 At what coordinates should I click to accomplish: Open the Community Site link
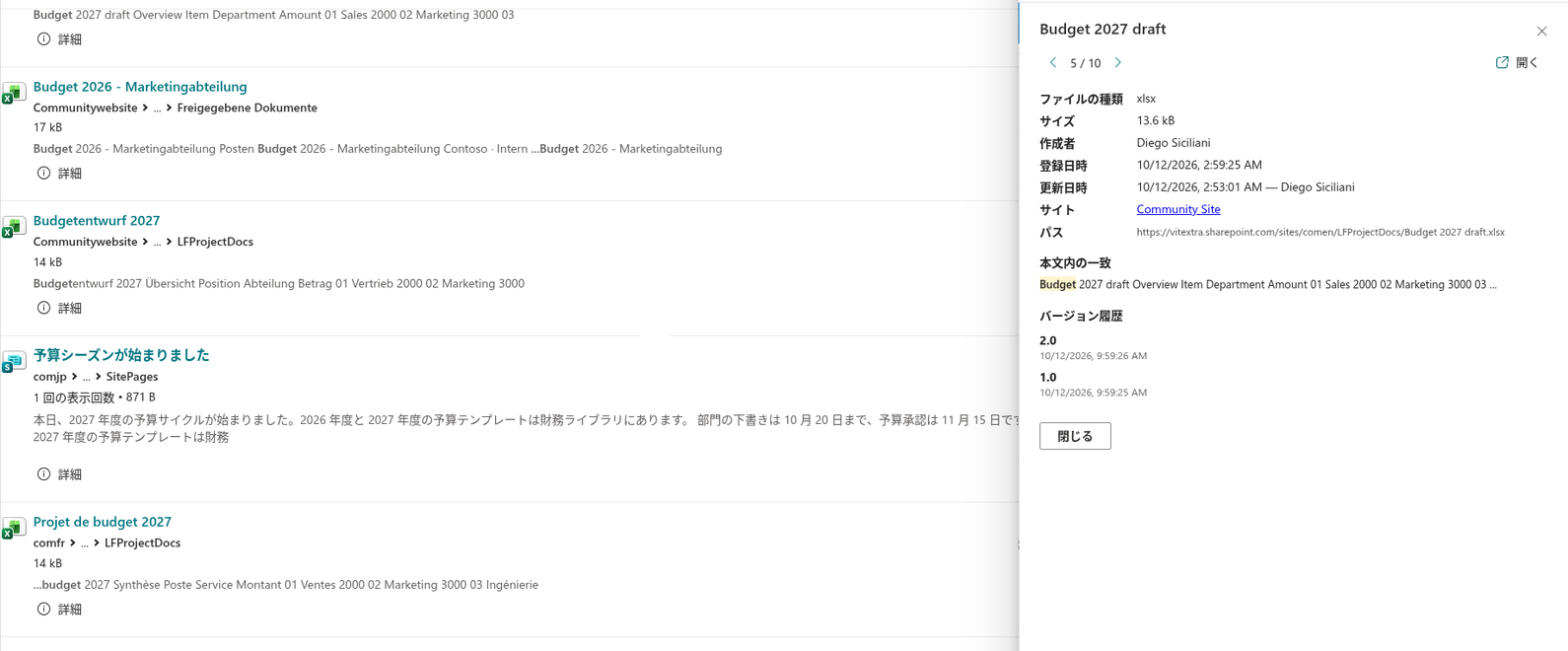coord(1178,209)
